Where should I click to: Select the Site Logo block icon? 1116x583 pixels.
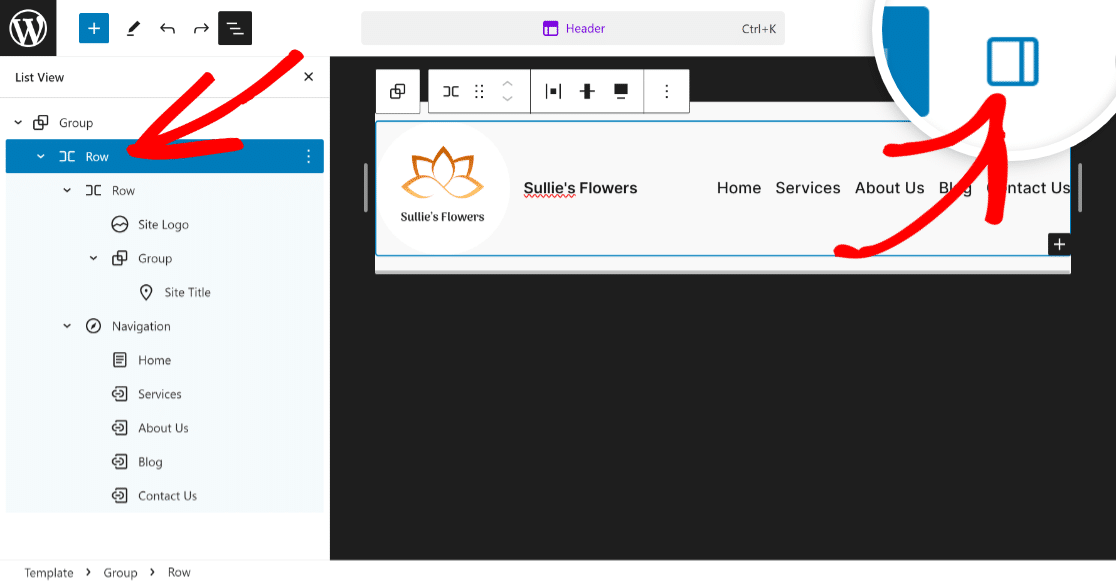(x=120, y=224)
